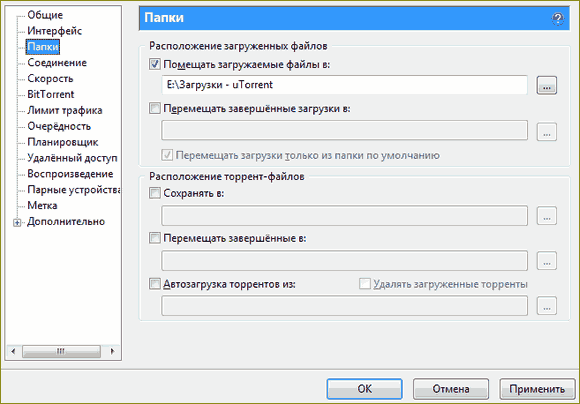Viewport: 580px width, 404px height.
Task: Open the Скорость section
Action: [x=50, y=79]
